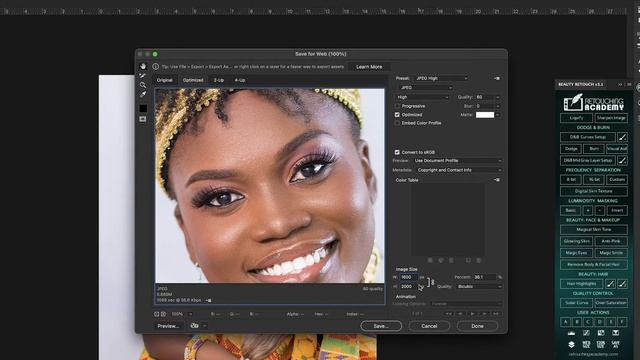Switch to the Original tab
This screenshot has height=360, width=640.
point(165,80)
